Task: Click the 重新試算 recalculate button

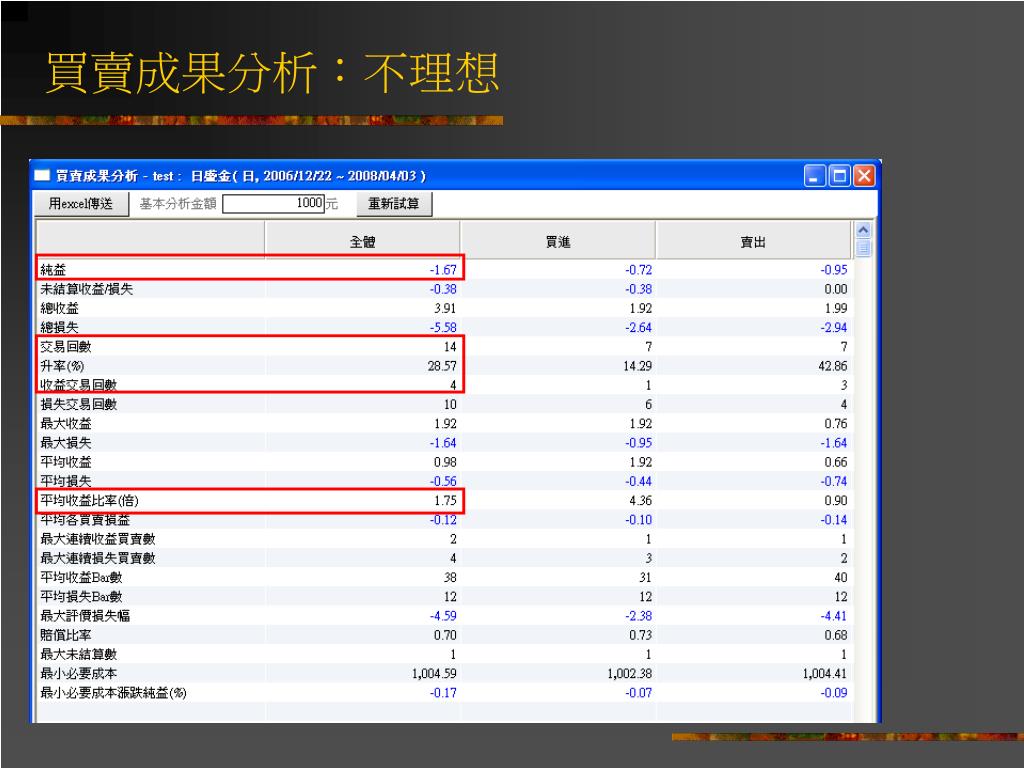Action: click(x=394, y=204)
